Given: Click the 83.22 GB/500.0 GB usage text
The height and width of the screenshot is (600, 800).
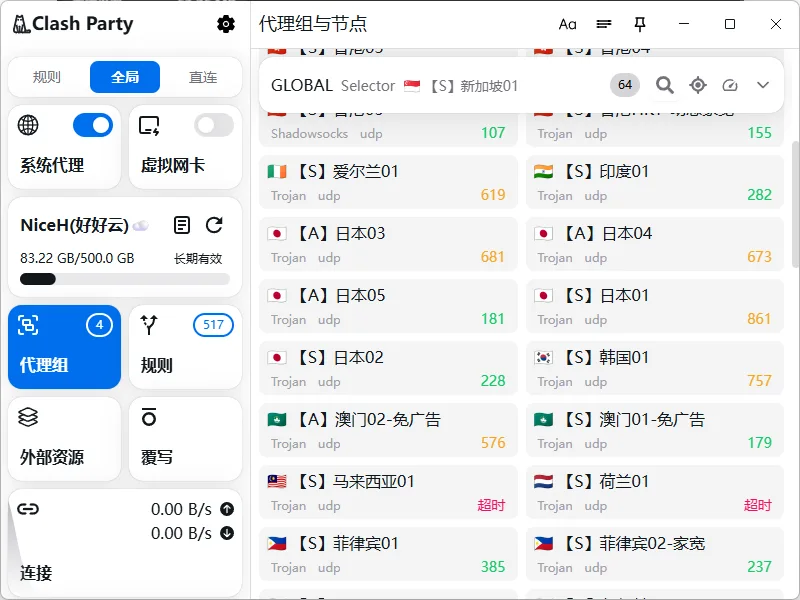Looking at the screenshot, I should [x=77, y=258].
